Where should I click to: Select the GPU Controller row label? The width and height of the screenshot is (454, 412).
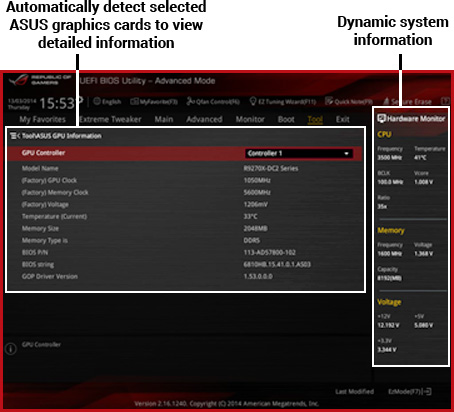(43, 153)
